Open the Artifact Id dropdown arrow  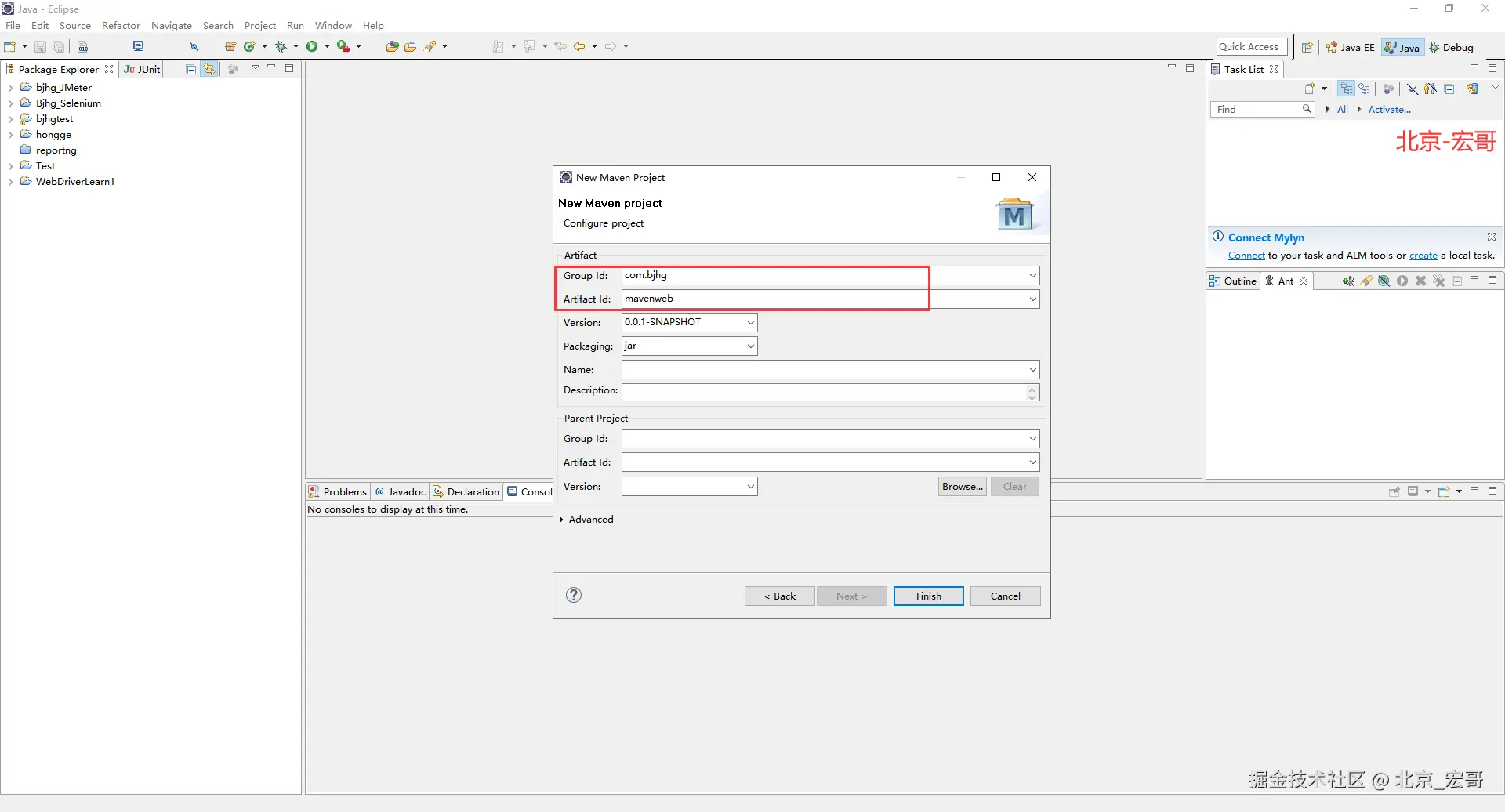[x=1032, y=299]
